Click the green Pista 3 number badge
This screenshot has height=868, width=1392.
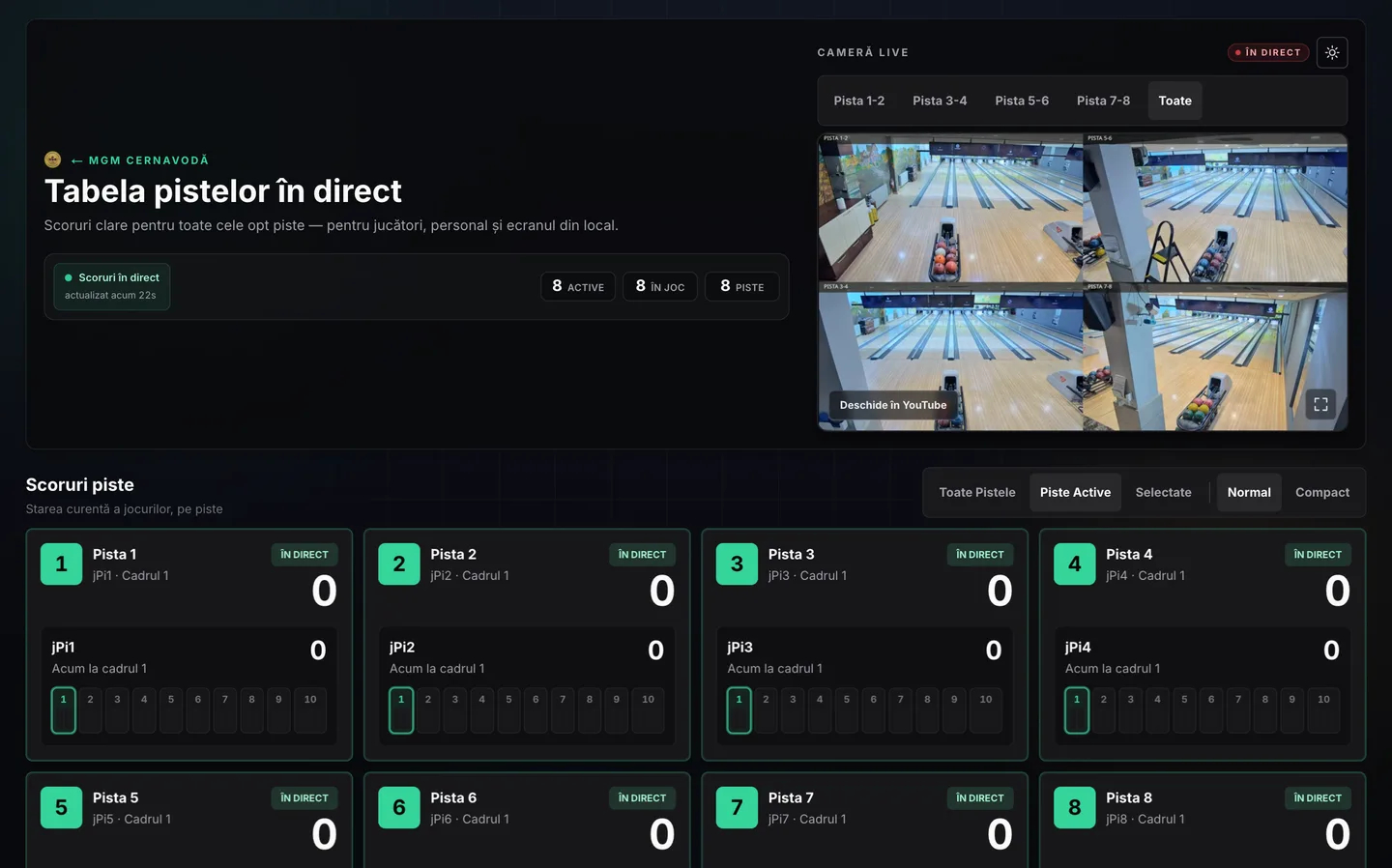click(x=737, y=564)
